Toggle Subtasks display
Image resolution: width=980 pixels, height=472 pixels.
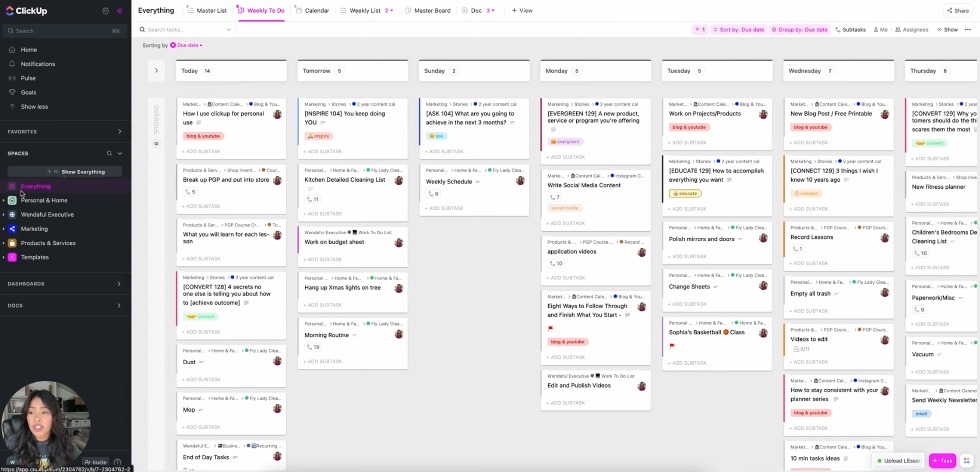tap(851, 29)
